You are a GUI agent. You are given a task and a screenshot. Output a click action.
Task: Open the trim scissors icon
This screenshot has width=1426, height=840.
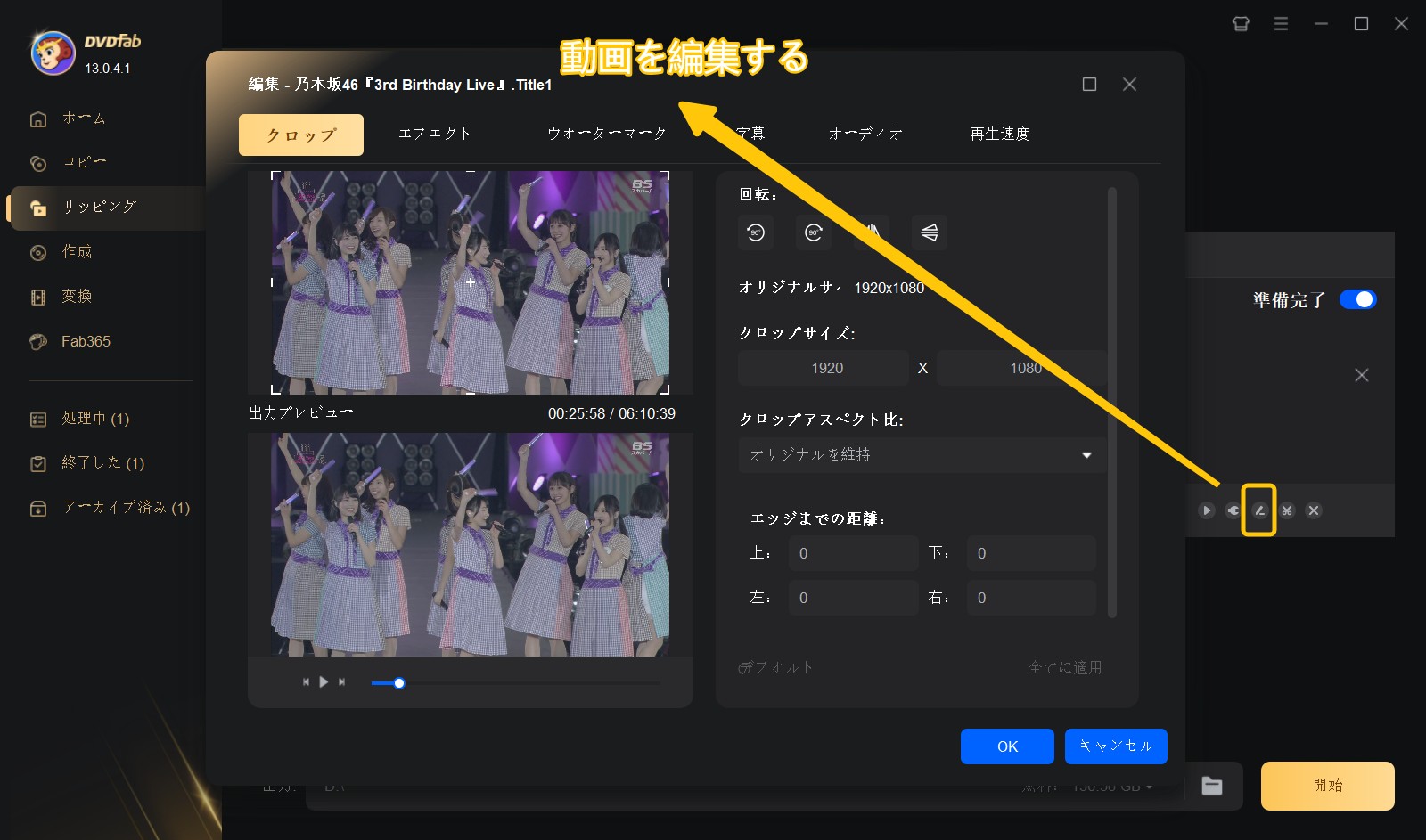1286,510
